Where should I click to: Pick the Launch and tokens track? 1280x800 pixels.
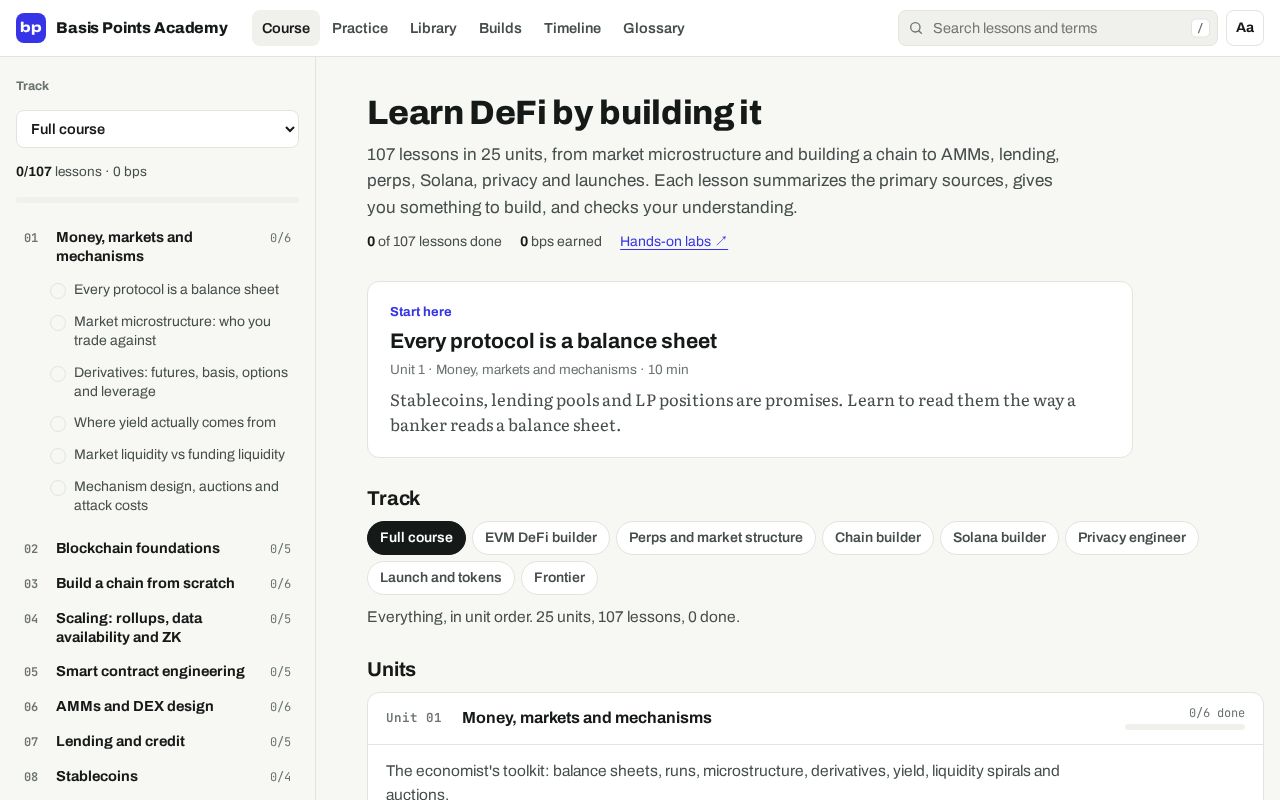(441, 578)
